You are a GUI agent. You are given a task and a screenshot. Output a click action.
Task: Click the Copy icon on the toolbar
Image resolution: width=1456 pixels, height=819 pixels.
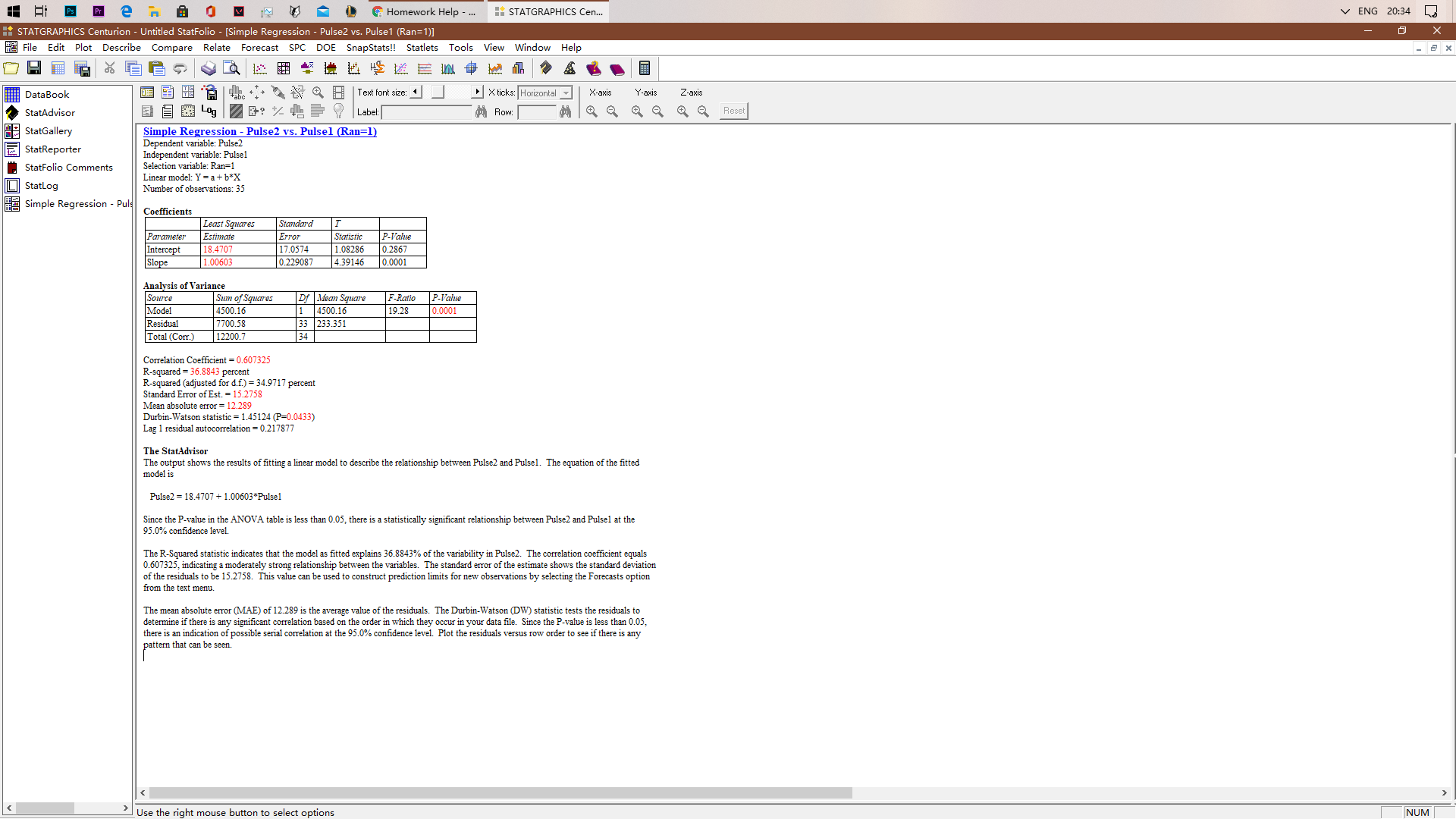(133, 68)
